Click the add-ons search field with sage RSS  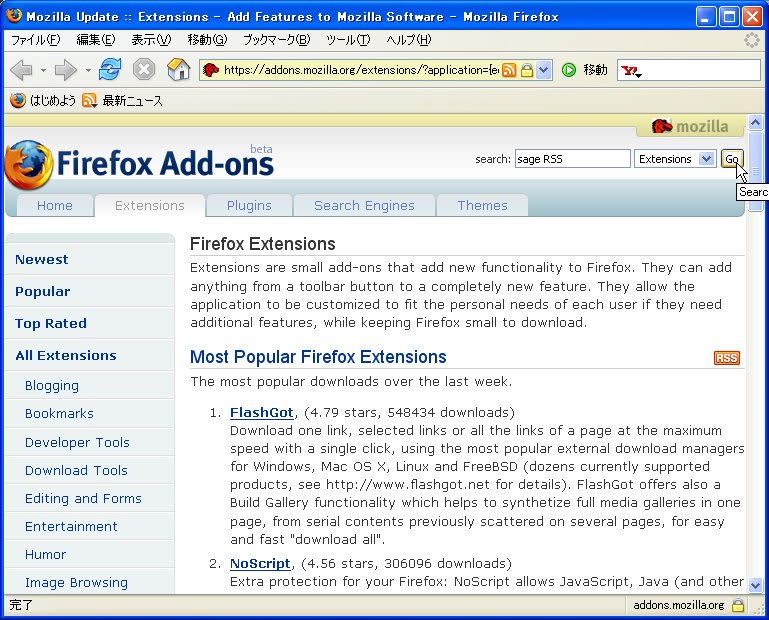tap(572, 159)
